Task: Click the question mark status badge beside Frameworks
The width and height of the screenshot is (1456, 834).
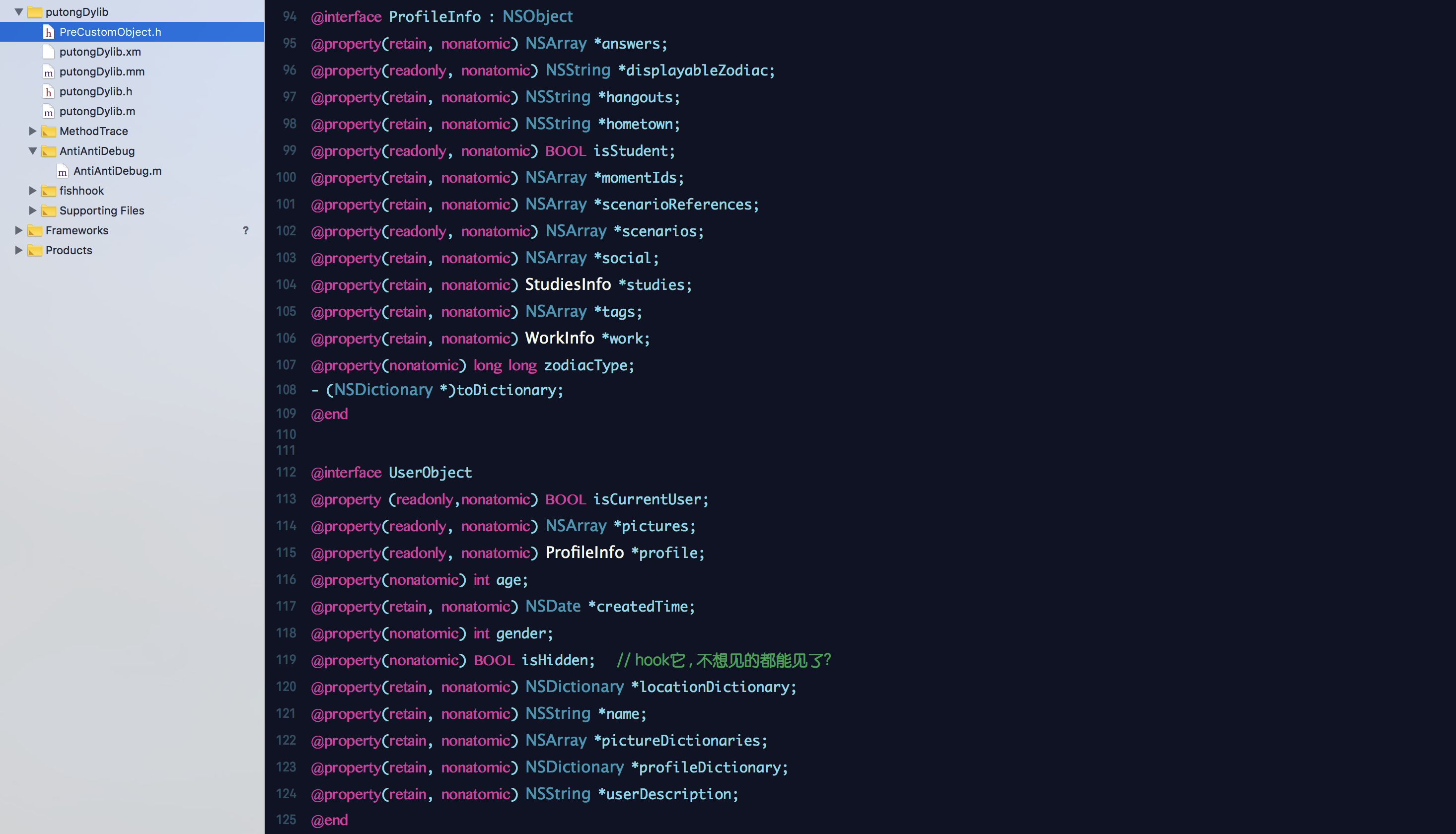Action: [x=245, y=231]
